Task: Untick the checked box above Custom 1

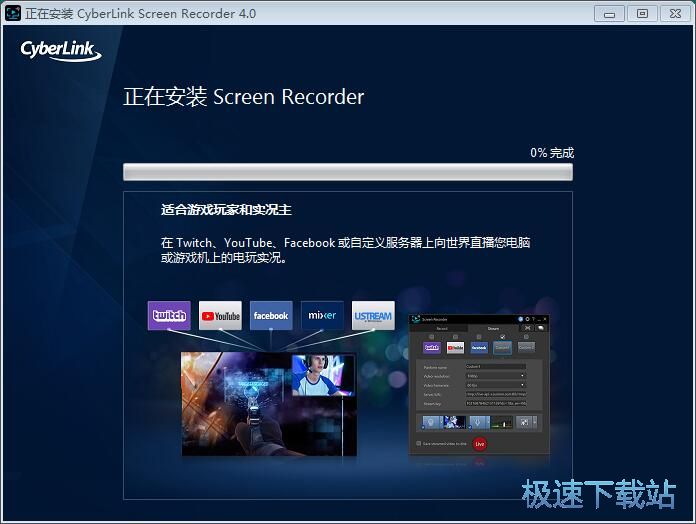Action: pyautogui.click(x=502, y=337)
